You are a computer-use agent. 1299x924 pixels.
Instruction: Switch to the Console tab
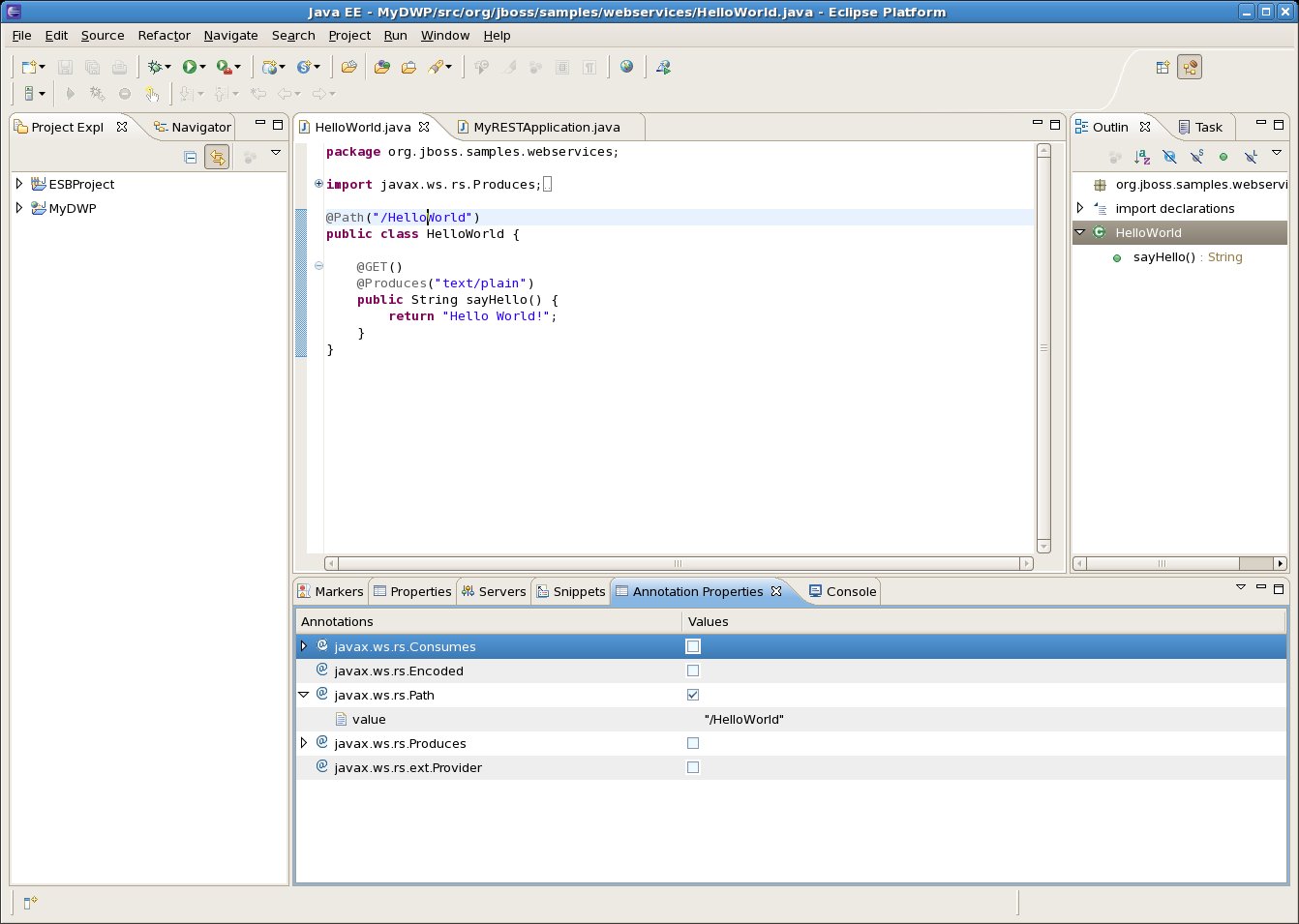(x=842, y=591)
